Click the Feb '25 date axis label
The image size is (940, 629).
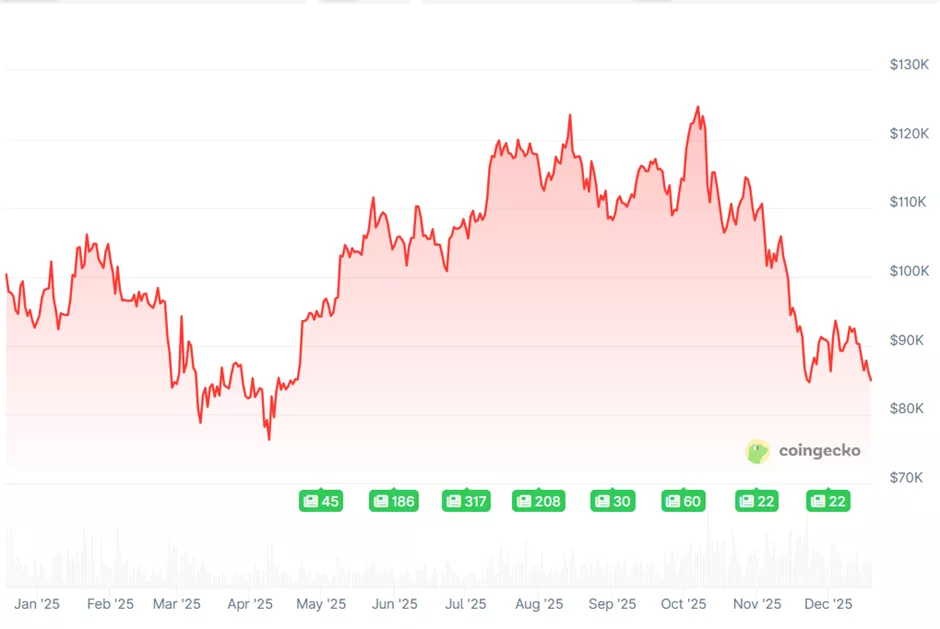coord(110,604)
